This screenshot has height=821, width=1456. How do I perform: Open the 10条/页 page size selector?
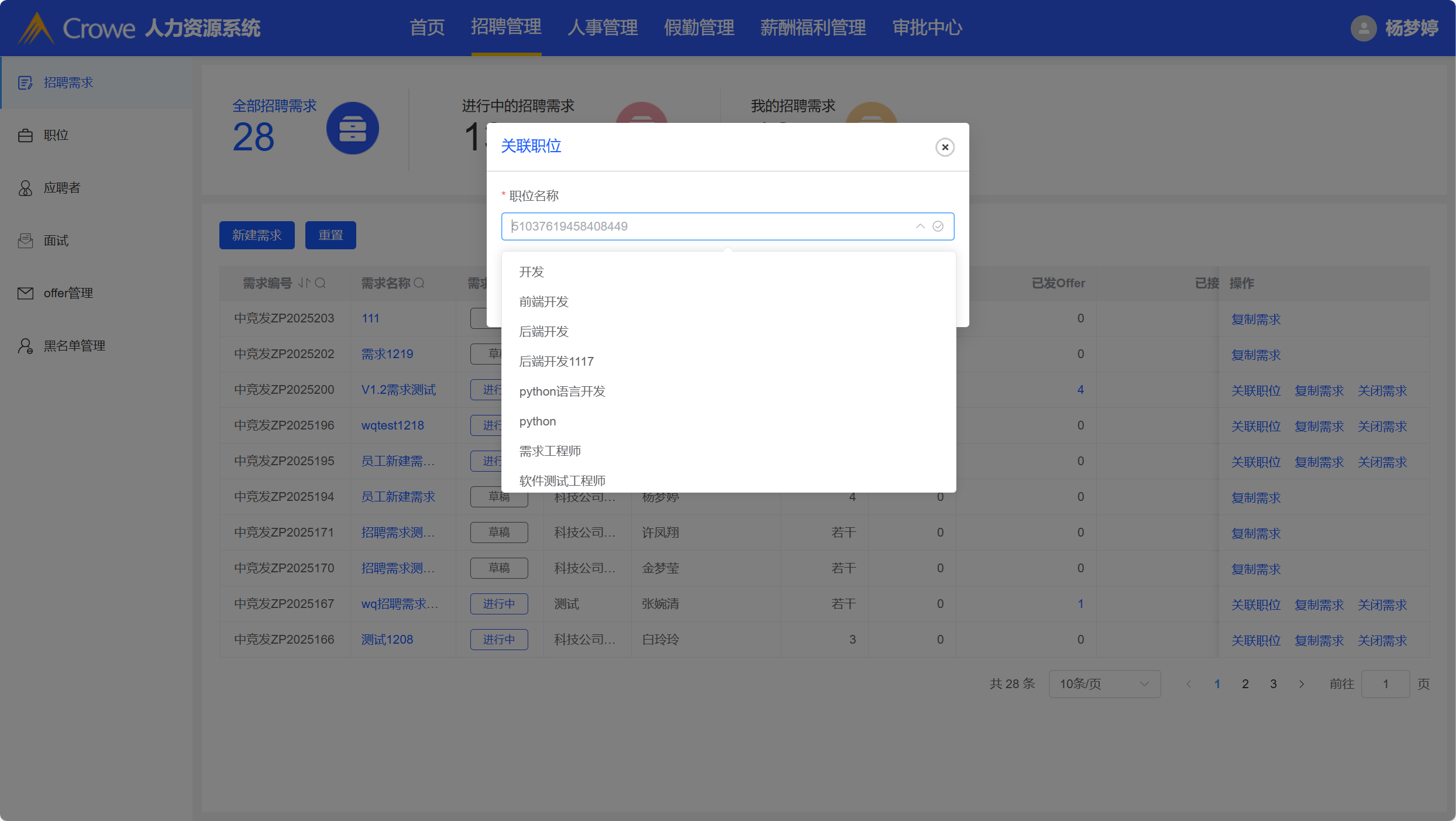pos(1104,683)
